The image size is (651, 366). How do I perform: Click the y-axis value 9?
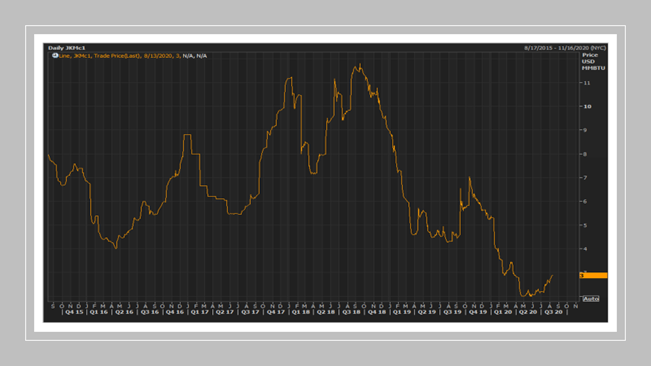[585, 130]
